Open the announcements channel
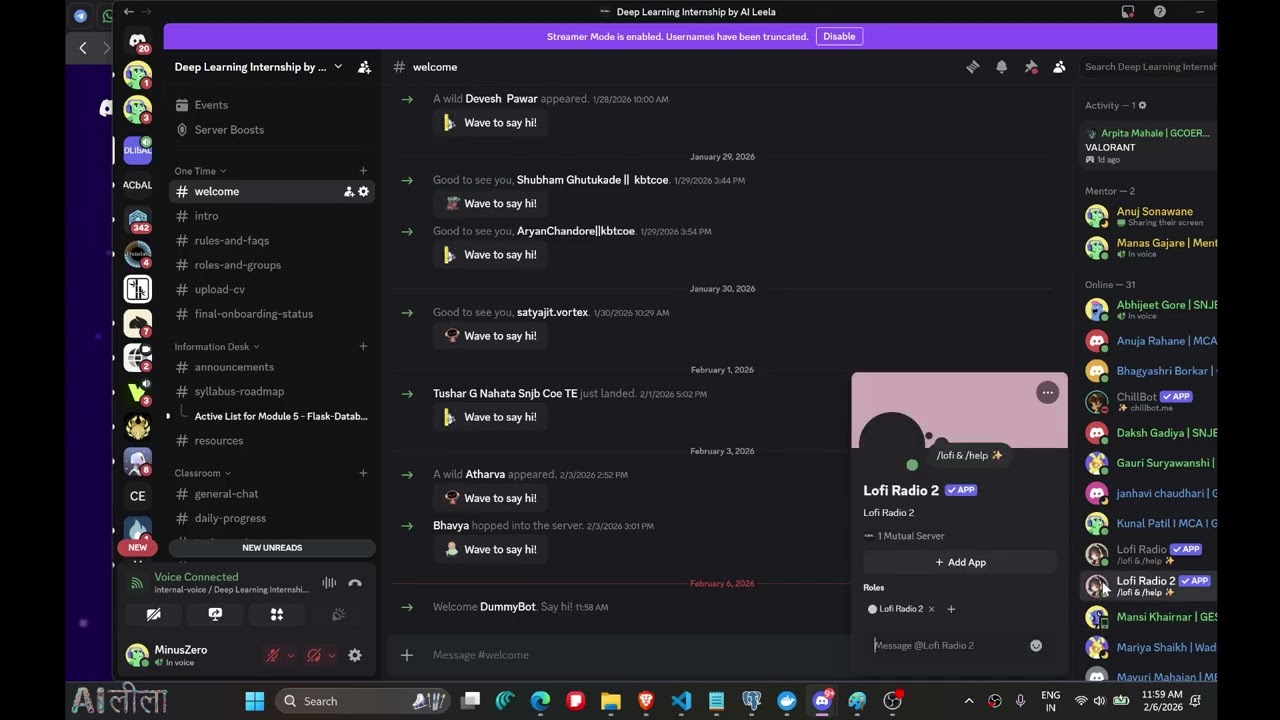The width and height of the screenshot is (1280, 720). point(272,367)
